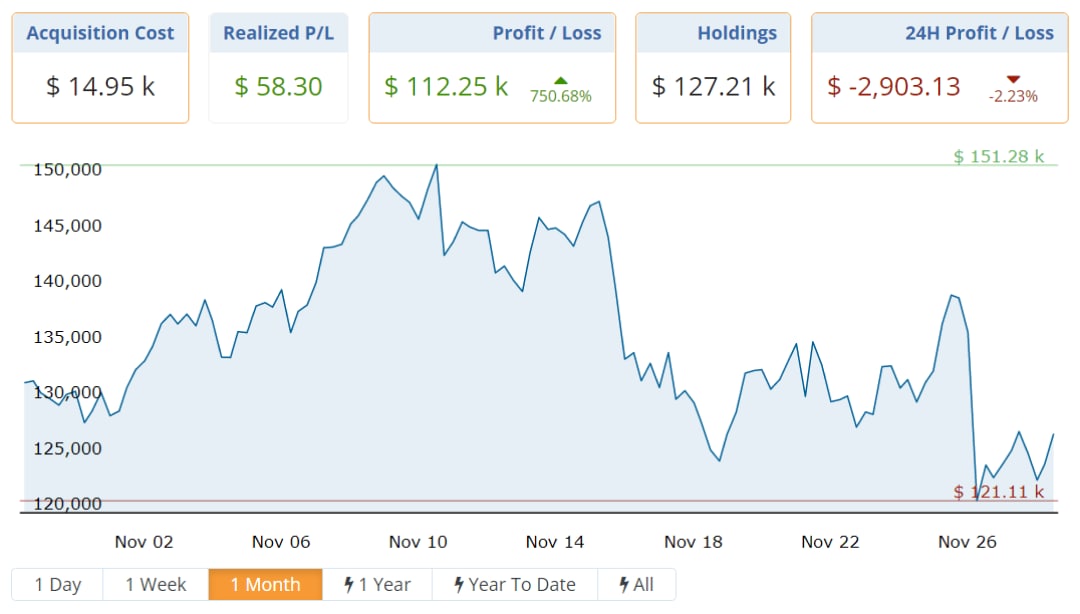
Task: Select the 1 Day time range
Action: tap(58, 585)
